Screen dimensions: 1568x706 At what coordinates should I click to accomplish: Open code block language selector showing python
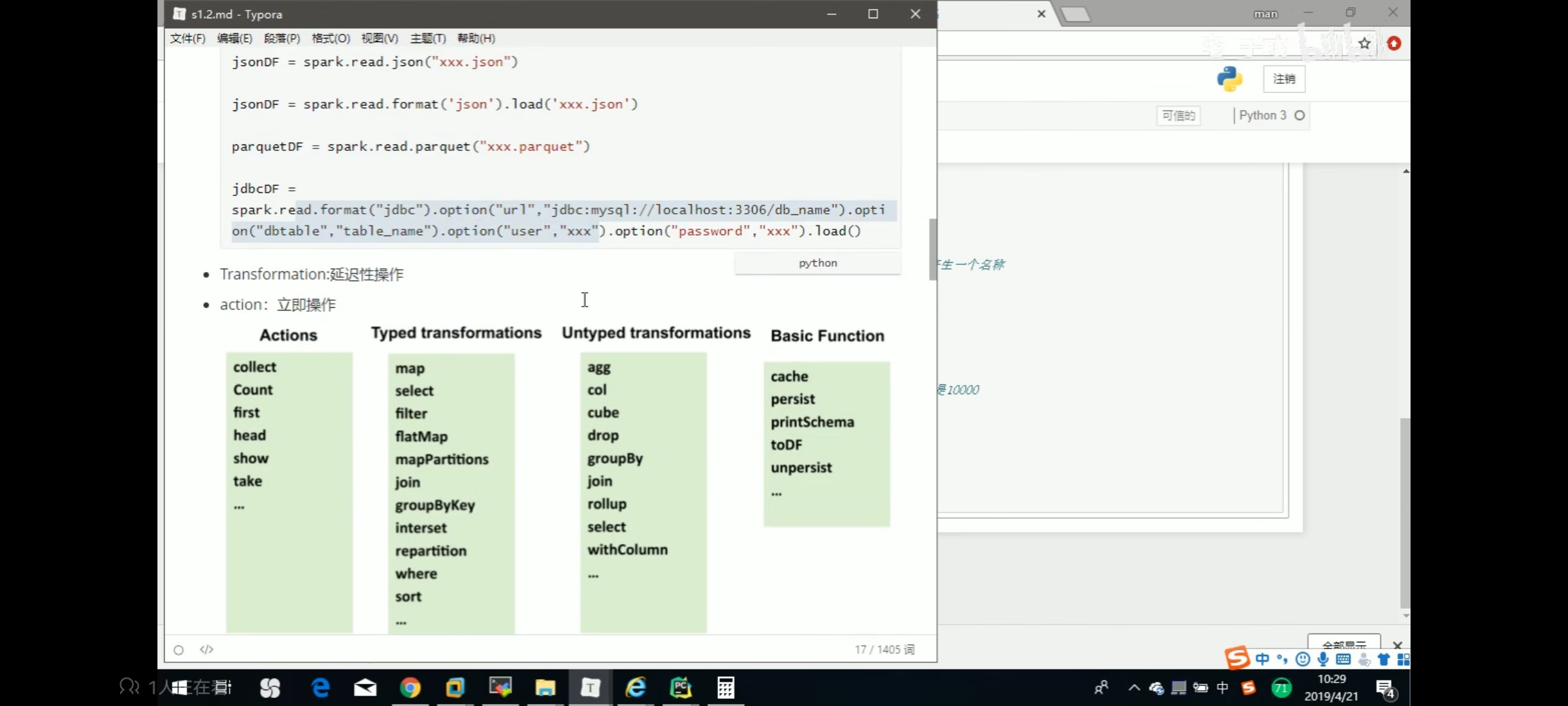pos(817,263)
